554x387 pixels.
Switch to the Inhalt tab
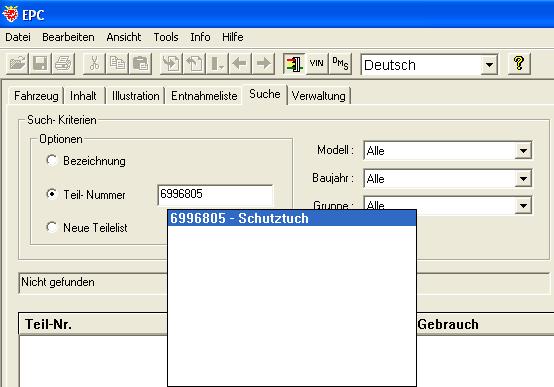coord(83,96)
